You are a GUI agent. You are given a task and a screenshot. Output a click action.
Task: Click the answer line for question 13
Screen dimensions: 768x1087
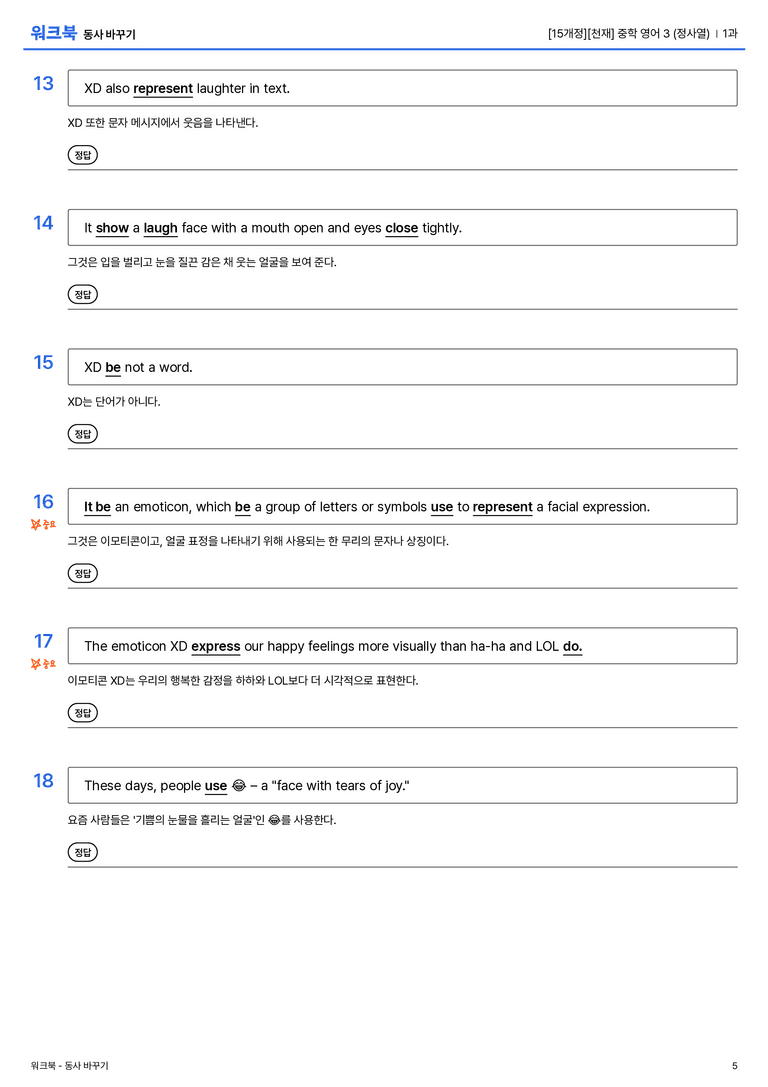pyautogui.click(x=417, y=157)
